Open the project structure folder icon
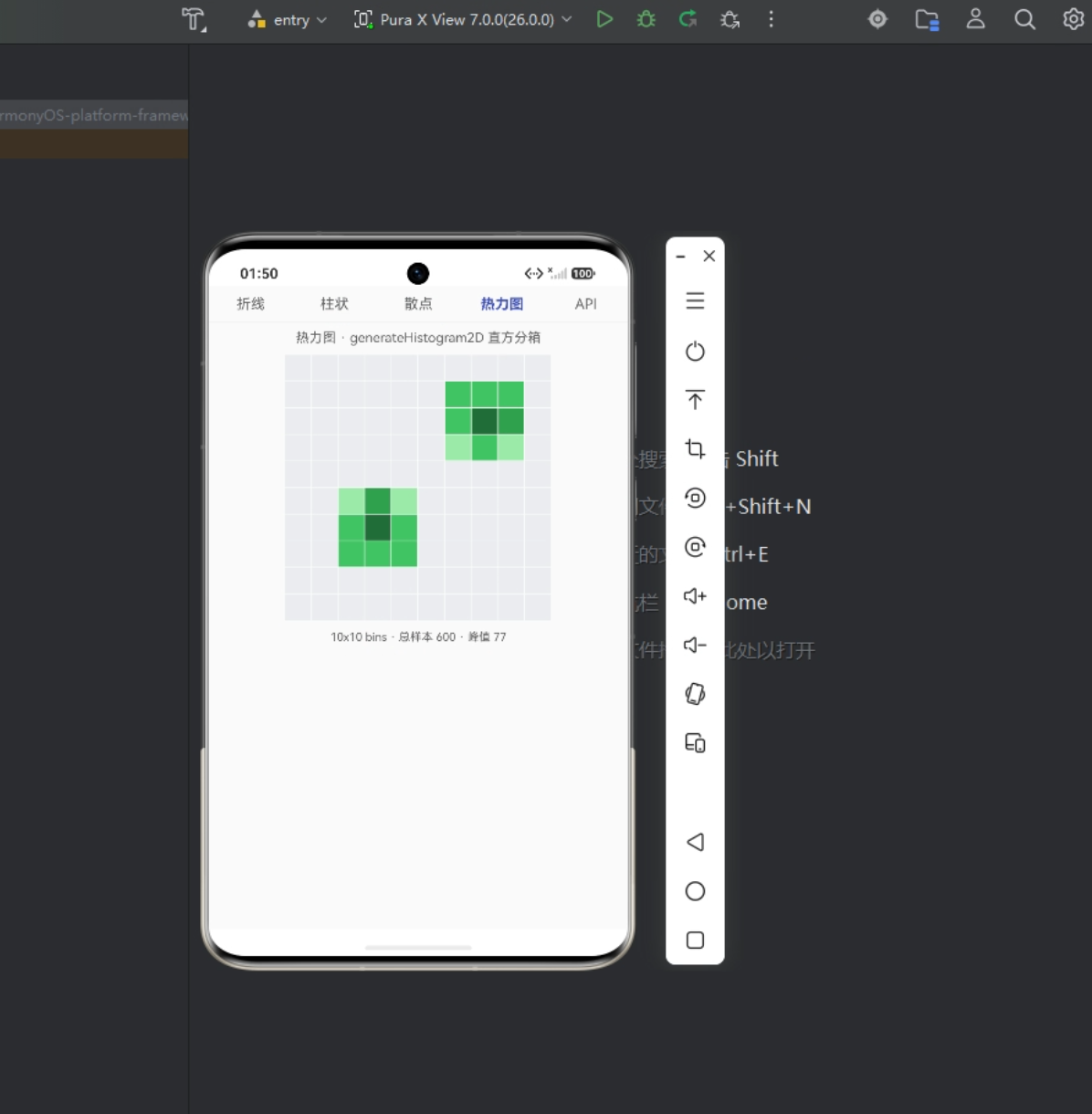The image size is (1092, 1114). (927, 19)
